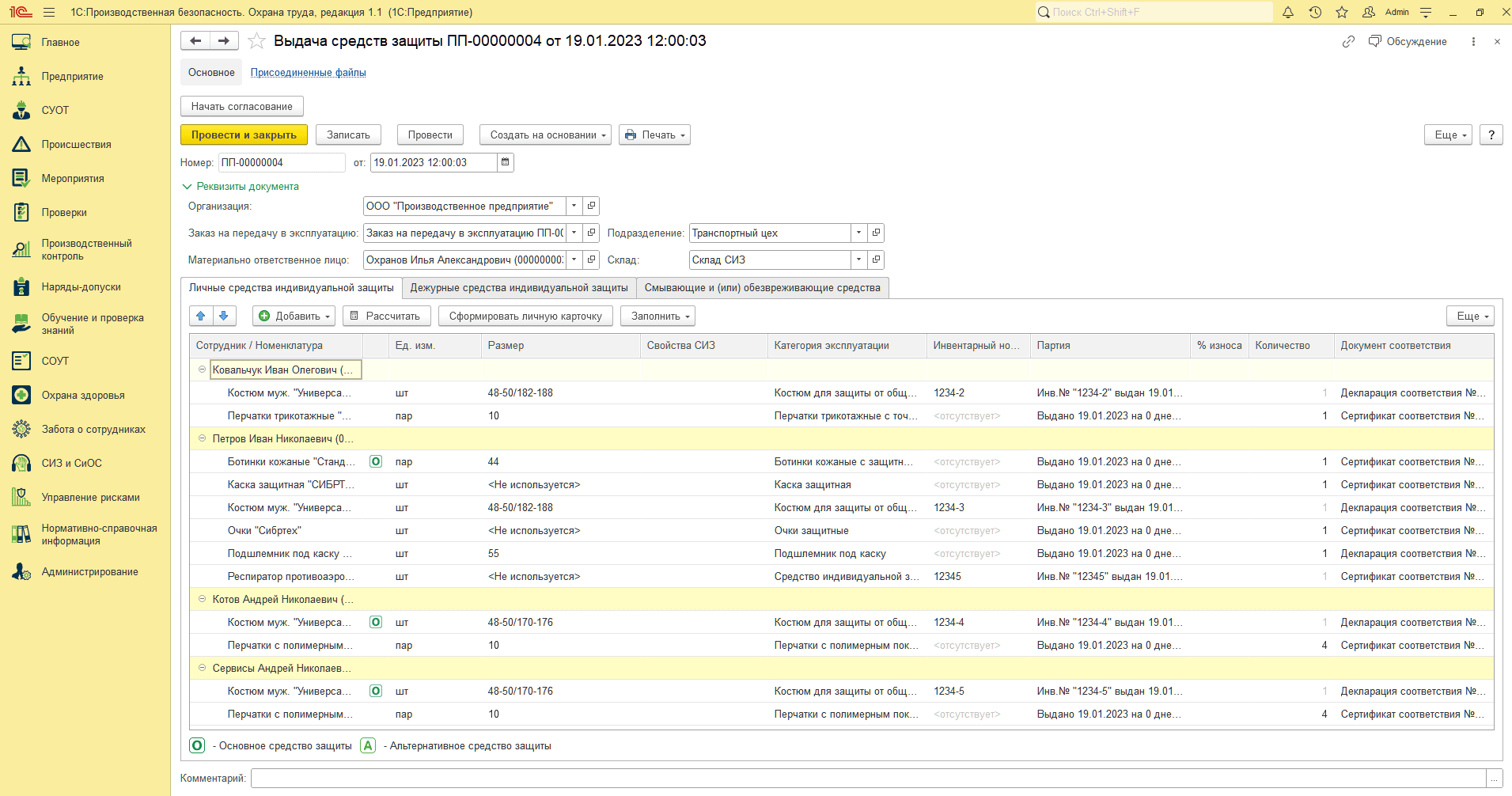
Task: Open the Предприятие sidebar icon
Action: click(x=21, y=76)
